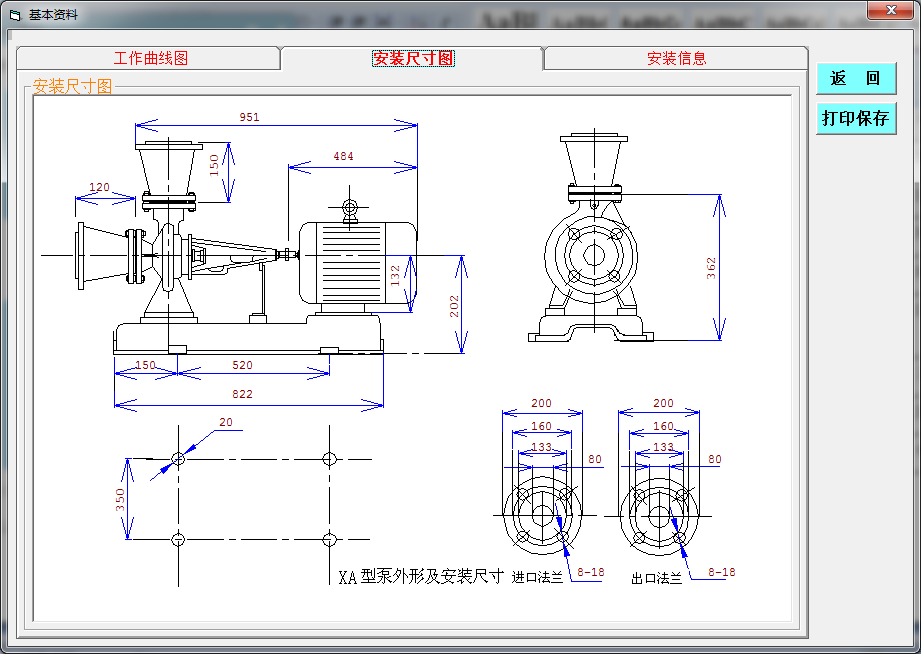
Task: Click the 484 motor length dimension
Action: coord(344,156)
